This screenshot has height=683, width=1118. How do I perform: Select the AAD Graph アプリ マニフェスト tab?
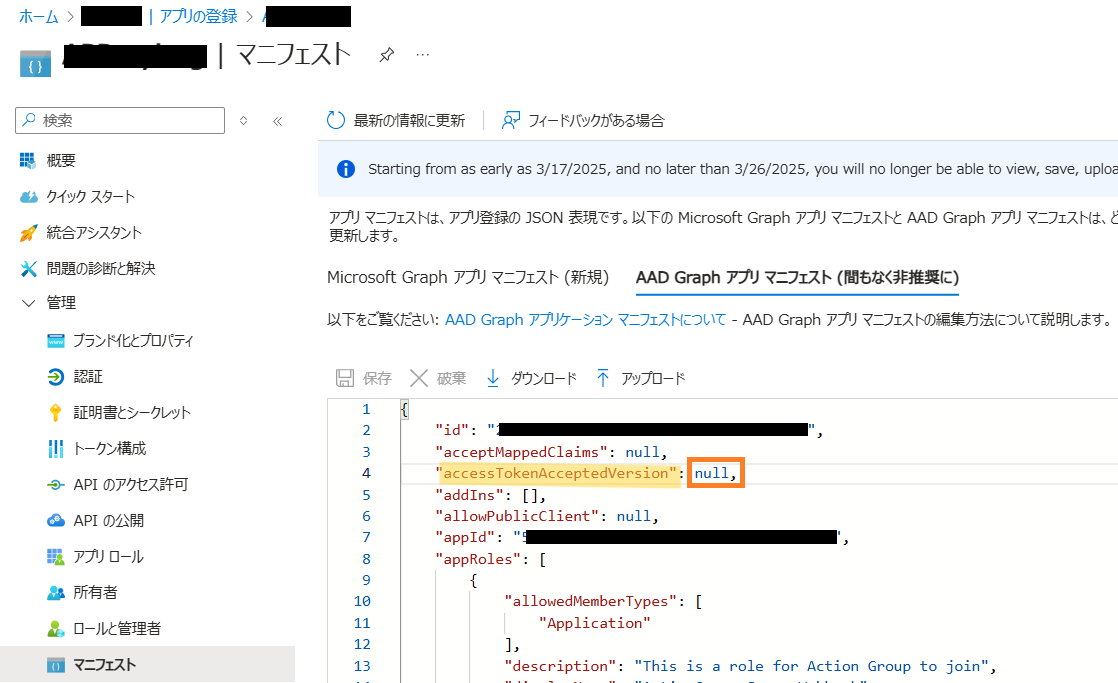click(x=797, y=277)
